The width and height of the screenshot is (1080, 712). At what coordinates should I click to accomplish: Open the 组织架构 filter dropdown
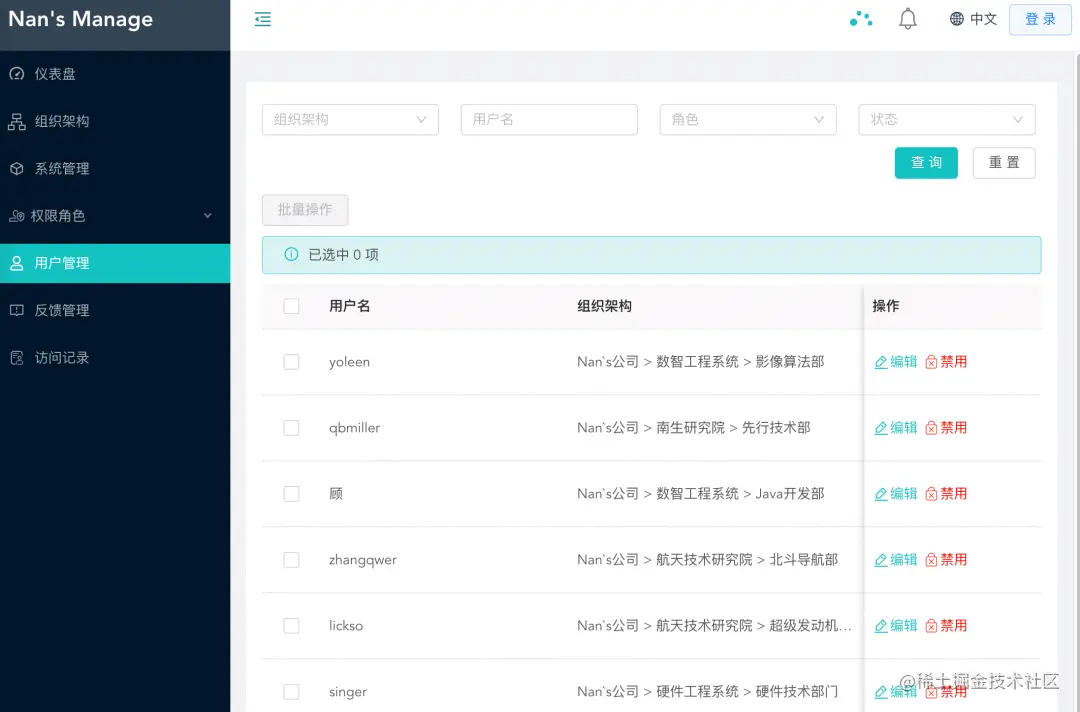click(x=350, y=119)
